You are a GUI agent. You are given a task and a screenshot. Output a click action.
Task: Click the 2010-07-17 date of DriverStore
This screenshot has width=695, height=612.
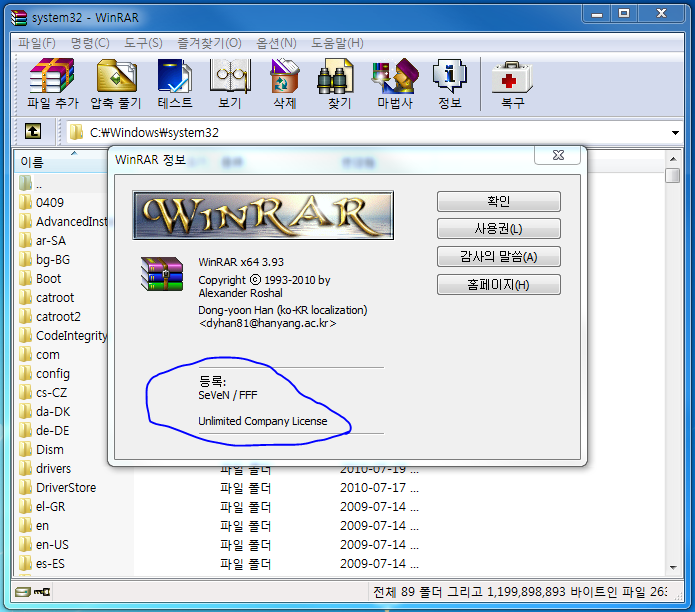(x=379, y=487)
